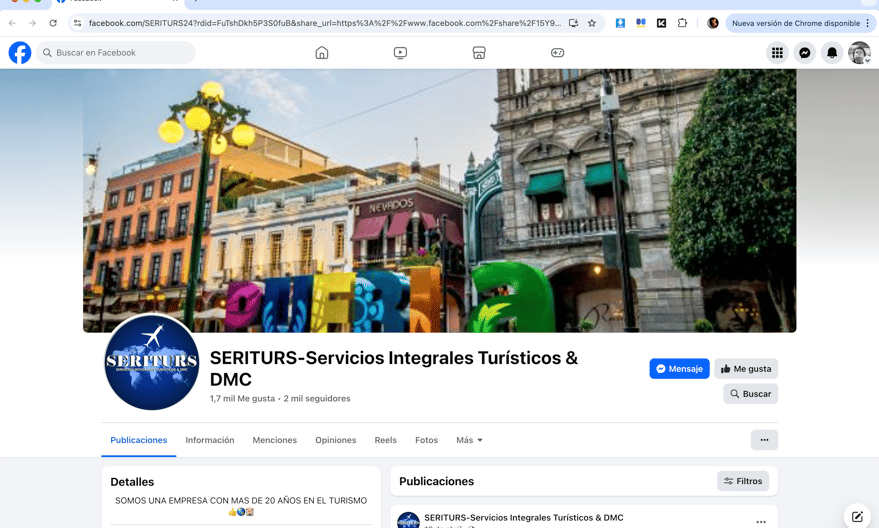The image size is (879, 528).
Task: Open the Facebook home feed icon
Action: coord(322,53)
